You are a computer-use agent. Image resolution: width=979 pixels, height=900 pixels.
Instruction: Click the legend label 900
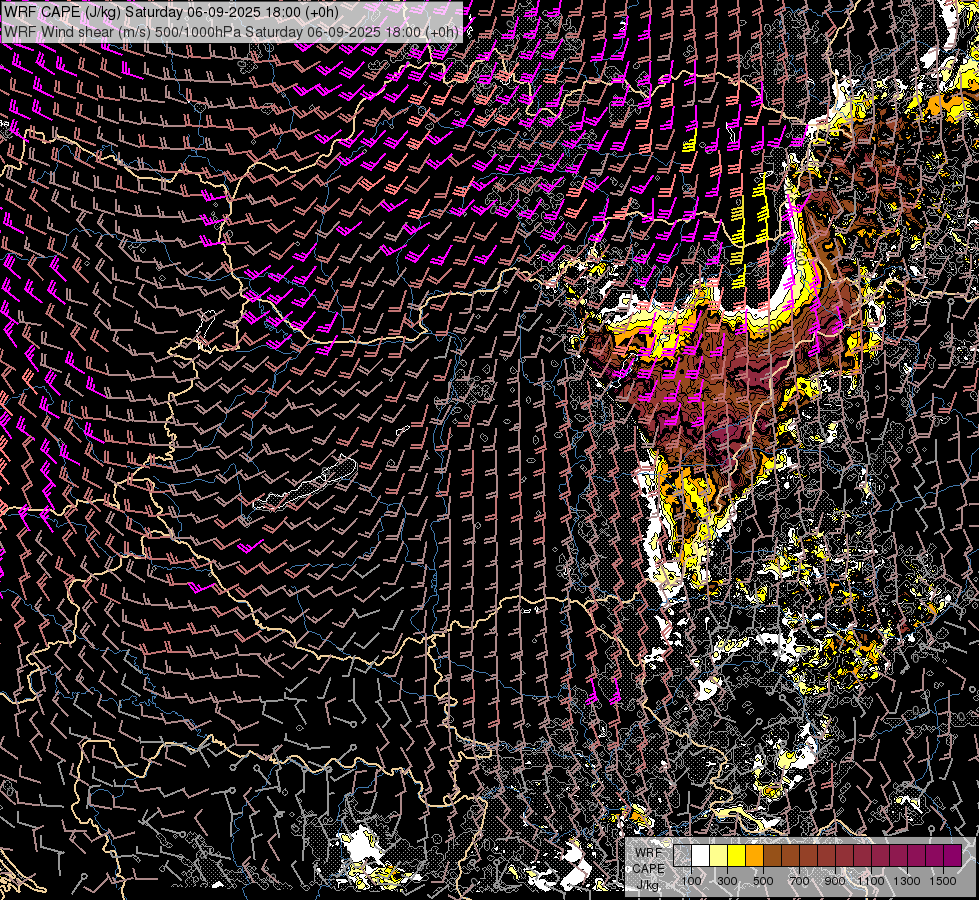coord(835,881)
